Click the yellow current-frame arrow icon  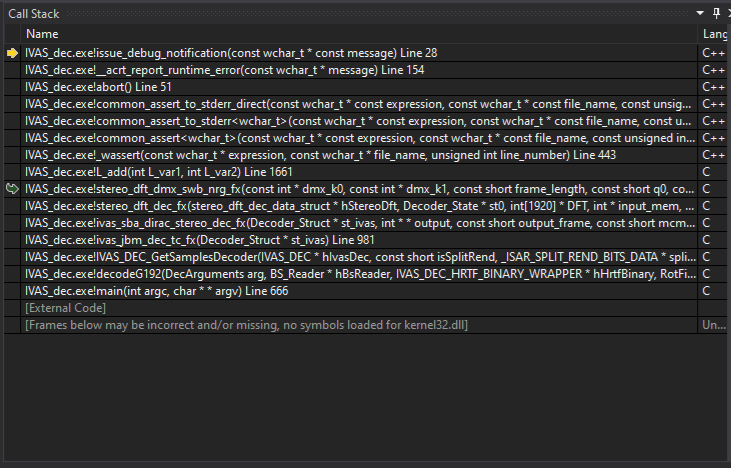point(12,53)
